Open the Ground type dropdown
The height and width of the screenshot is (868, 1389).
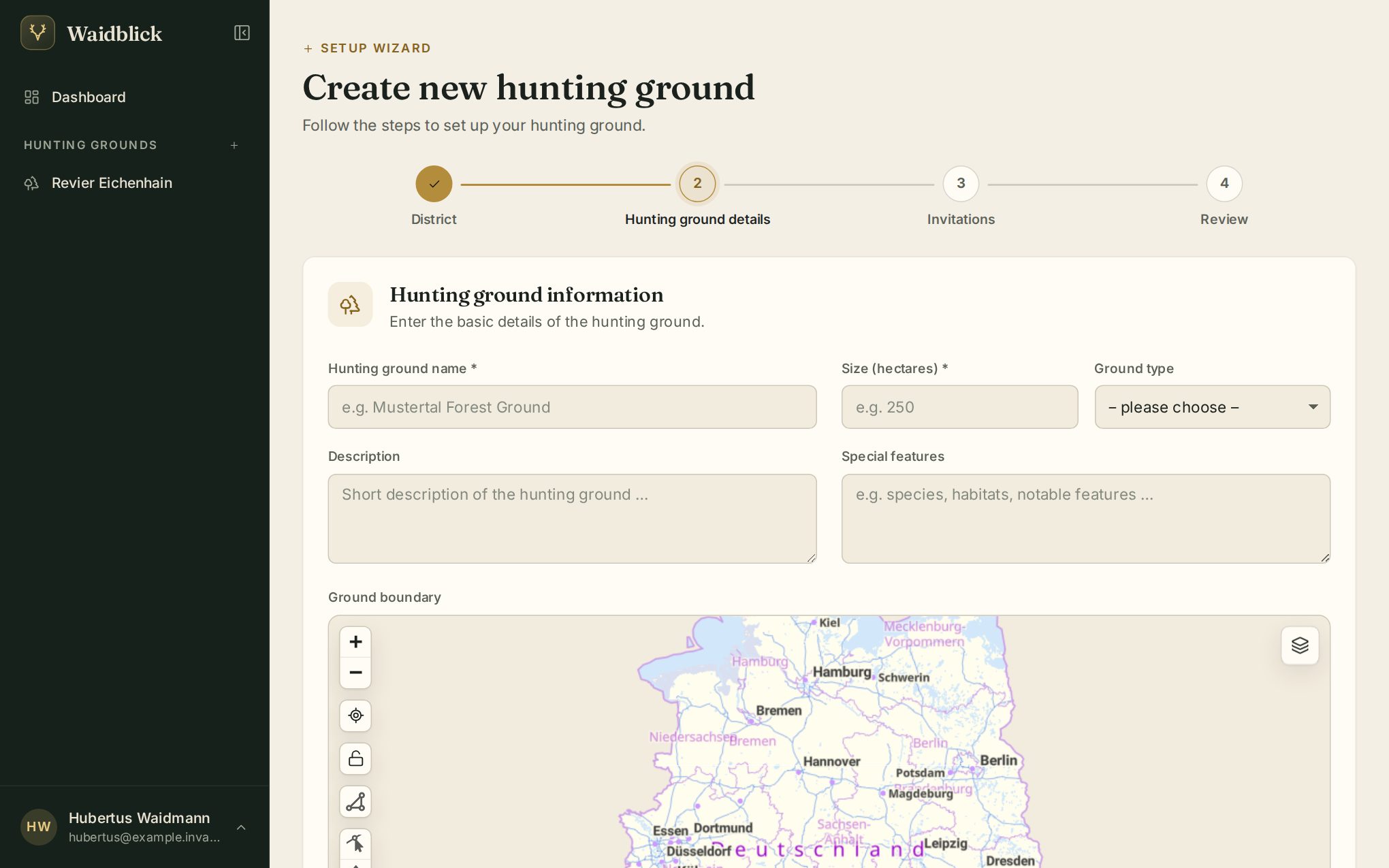click(1212, 407)
